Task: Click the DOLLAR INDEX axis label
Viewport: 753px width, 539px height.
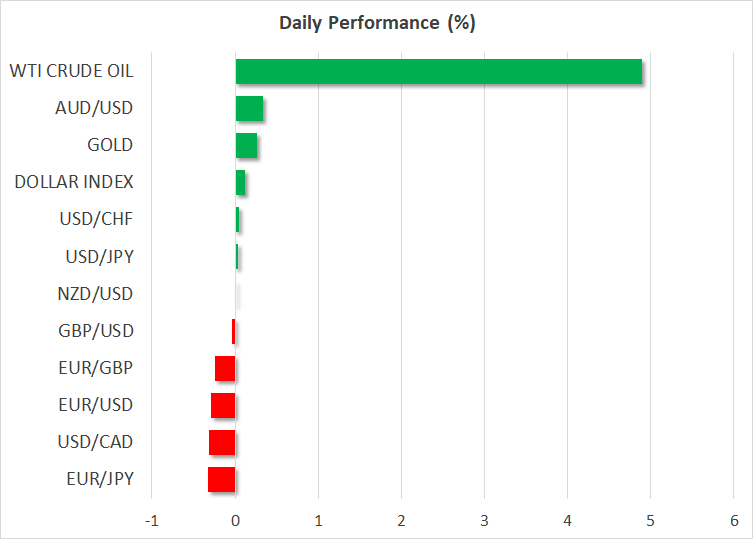Action: 74,182
